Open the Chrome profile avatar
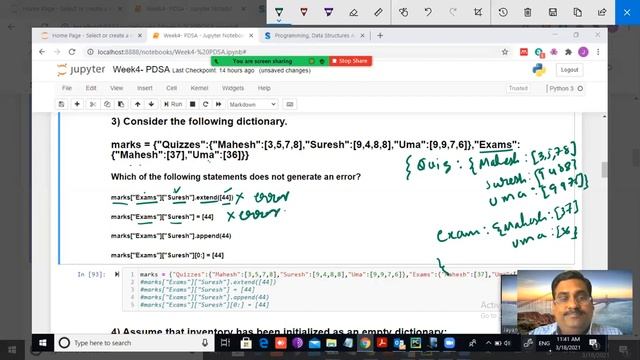The image size is (640, 360). tap(583, 52)
